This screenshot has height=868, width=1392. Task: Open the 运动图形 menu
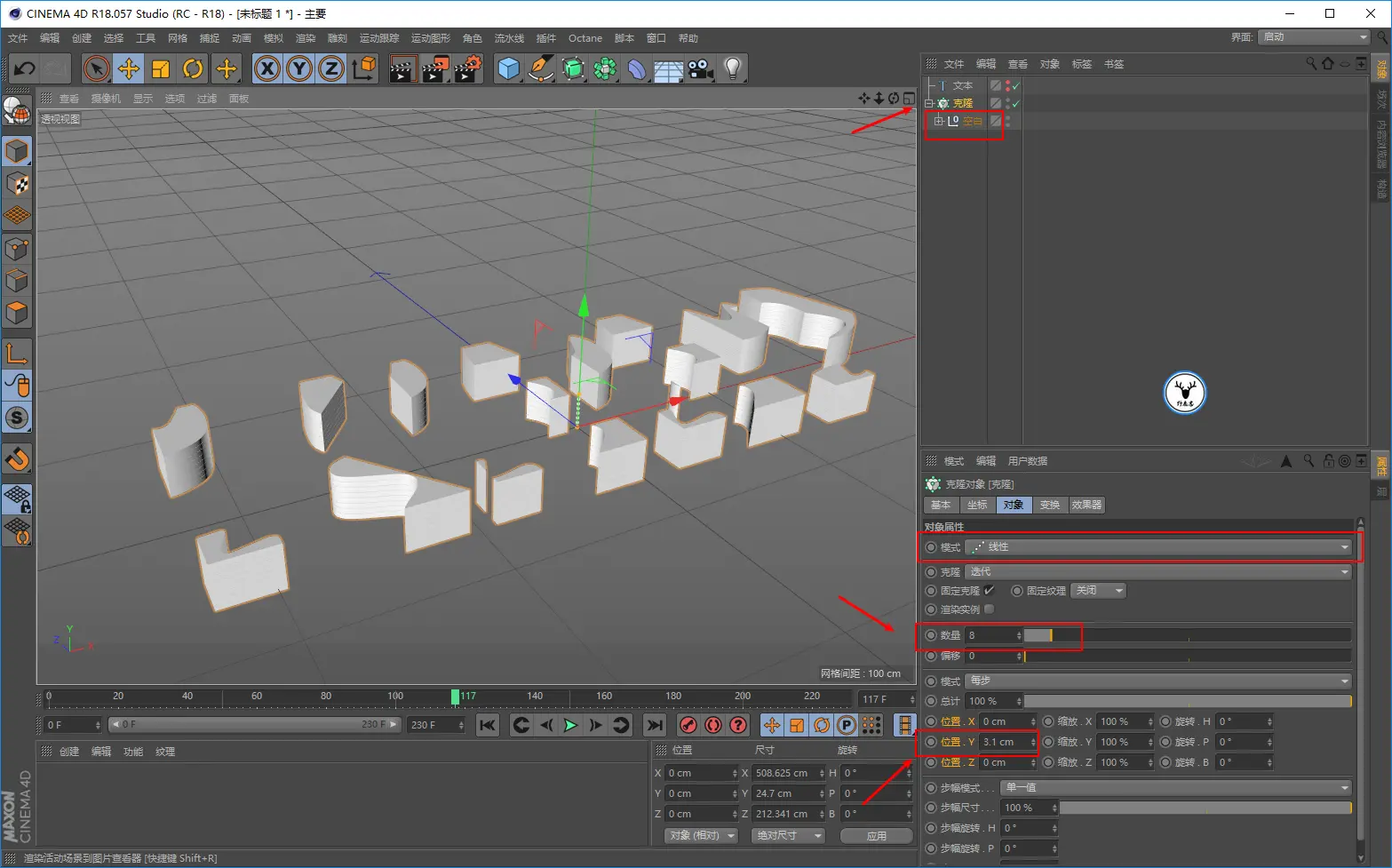click(x=431, y=38)
